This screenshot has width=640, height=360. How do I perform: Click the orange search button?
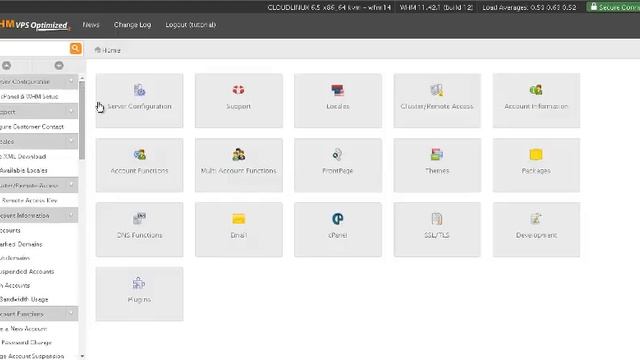76,48
